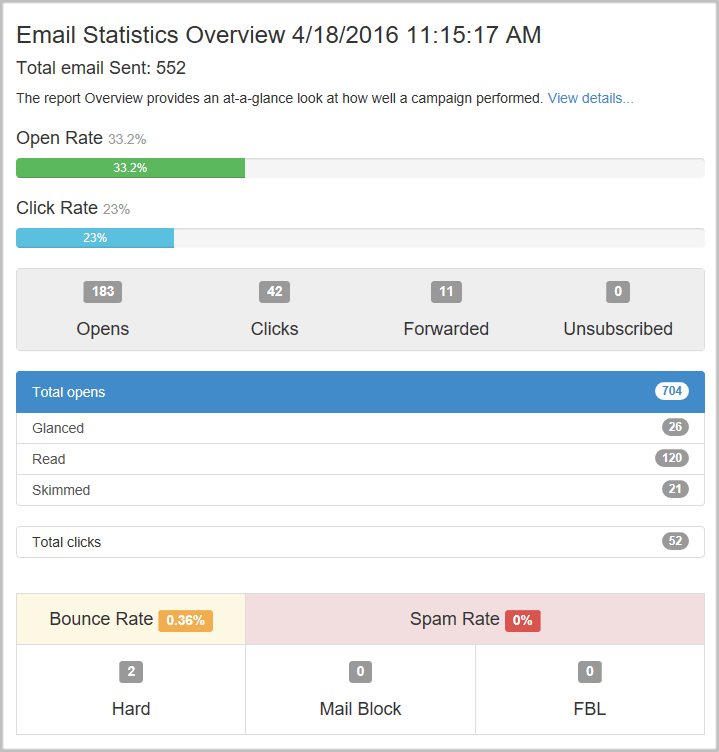
Task: Open the View details... link
Action: tap(590, 98)
